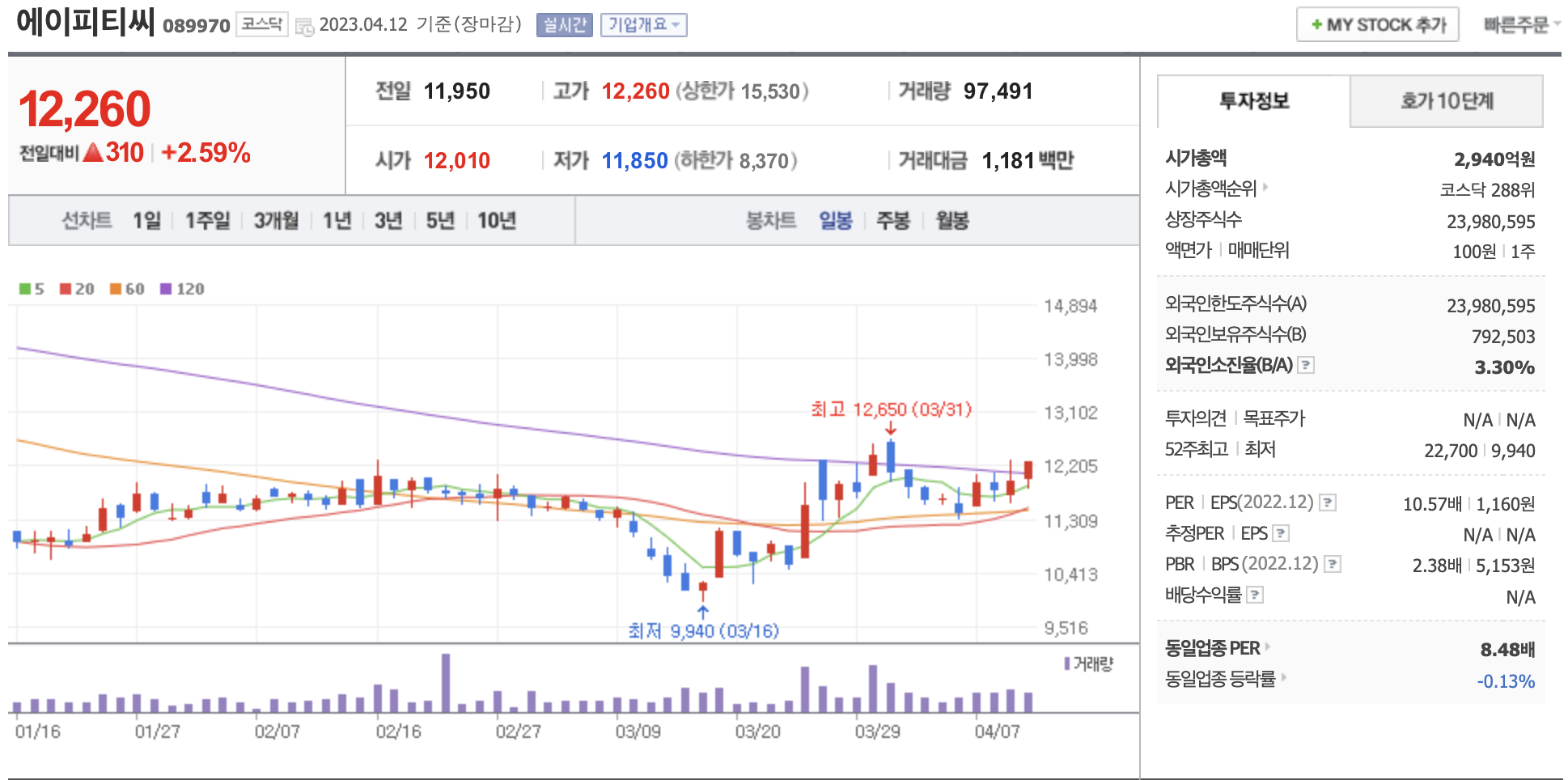Screen dimensions: 1568x780
Task: Click the calendar icon beside the date
Action: tap(304, 27)
